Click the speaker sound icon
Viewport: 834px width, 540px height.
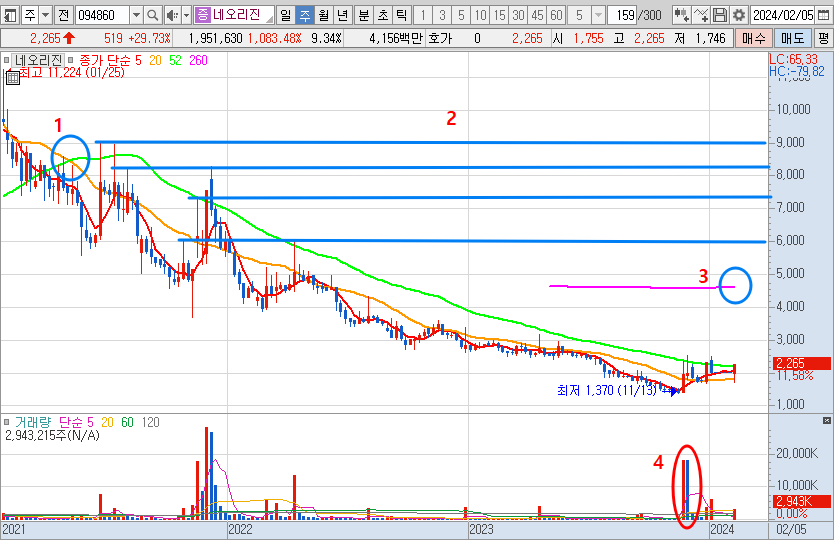pos(172,15)
